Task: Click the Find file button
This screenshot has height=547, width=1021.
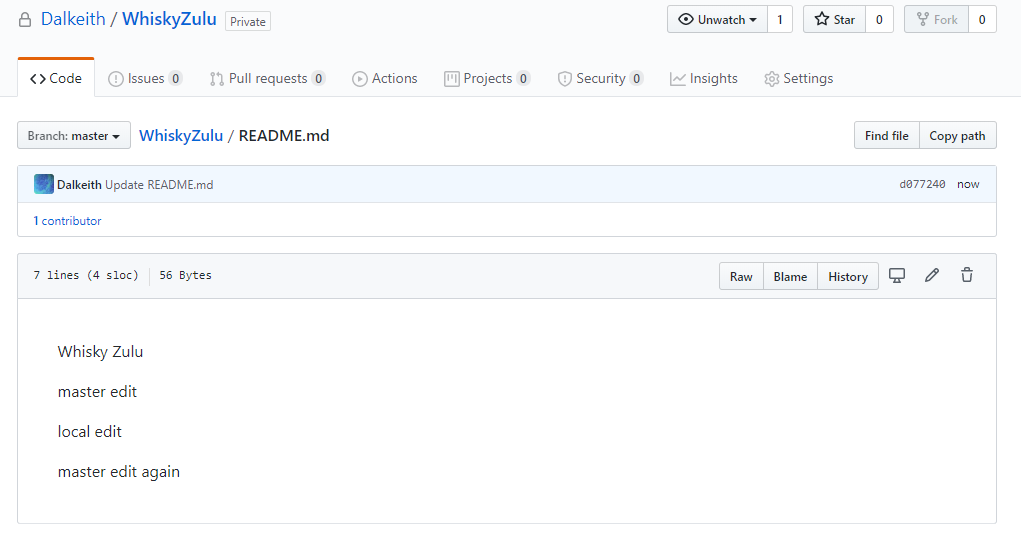Action: click(886, 135)
